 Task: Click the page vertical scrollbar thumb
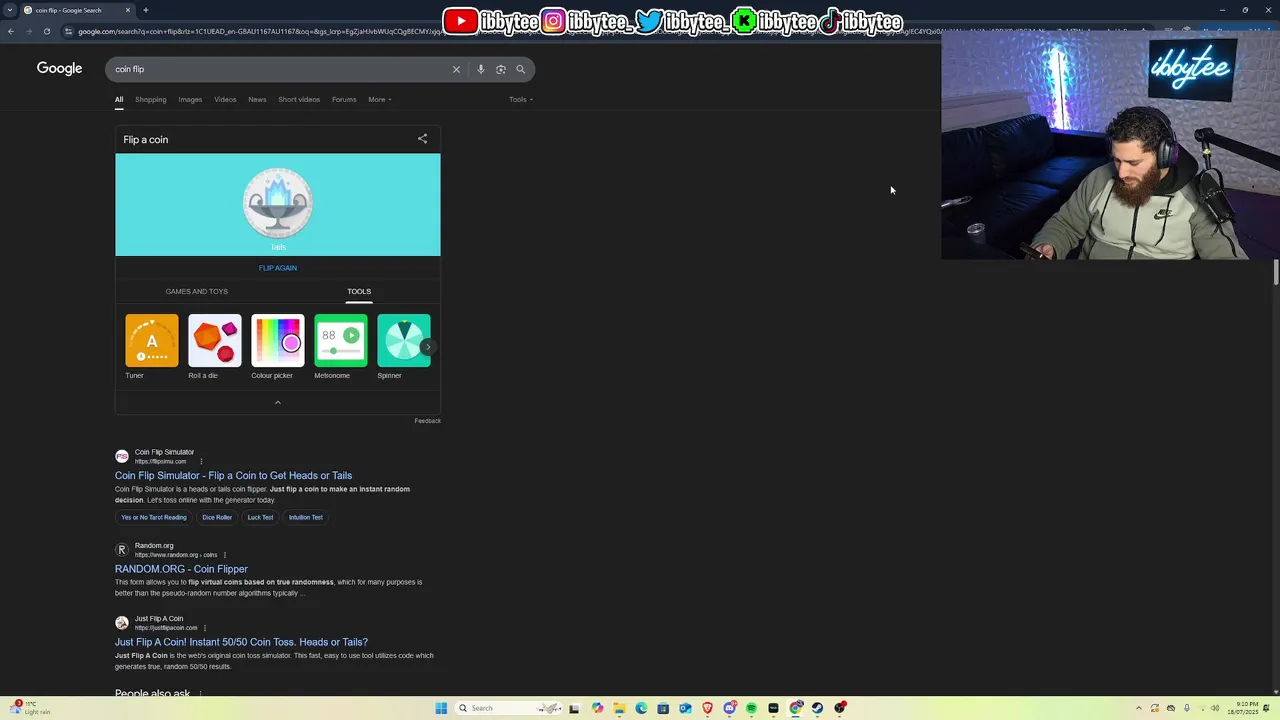pyautogui.click(x=1275, y=272)
